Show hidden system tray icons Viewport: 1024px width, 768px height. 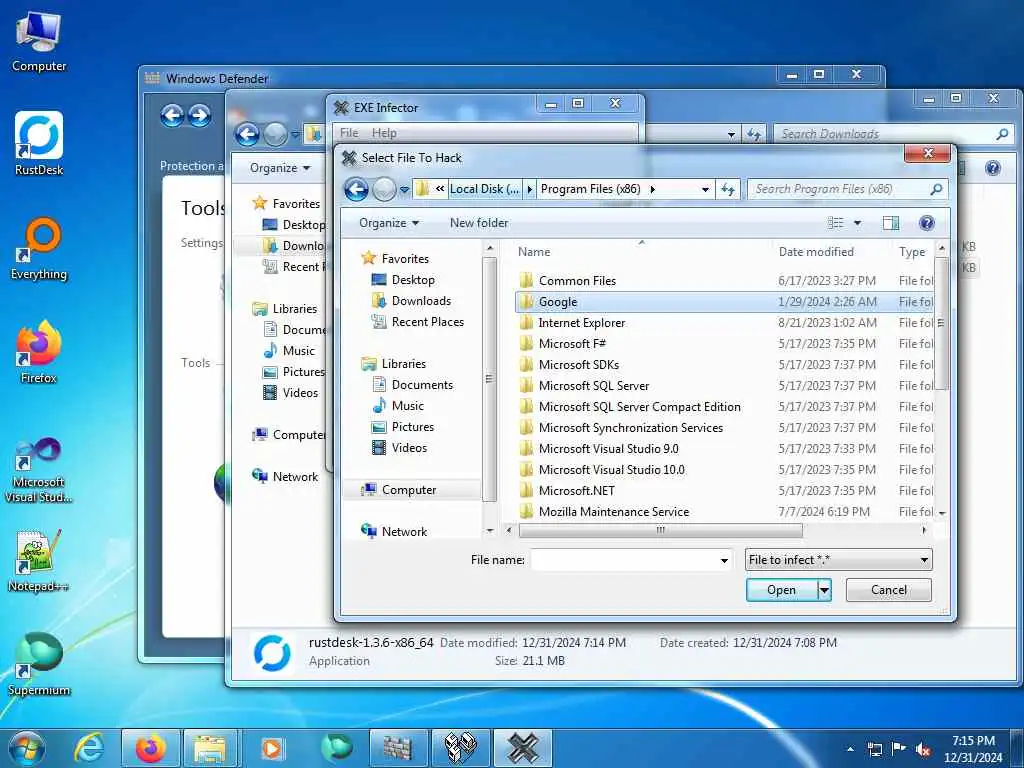click(x=850, y=749)
